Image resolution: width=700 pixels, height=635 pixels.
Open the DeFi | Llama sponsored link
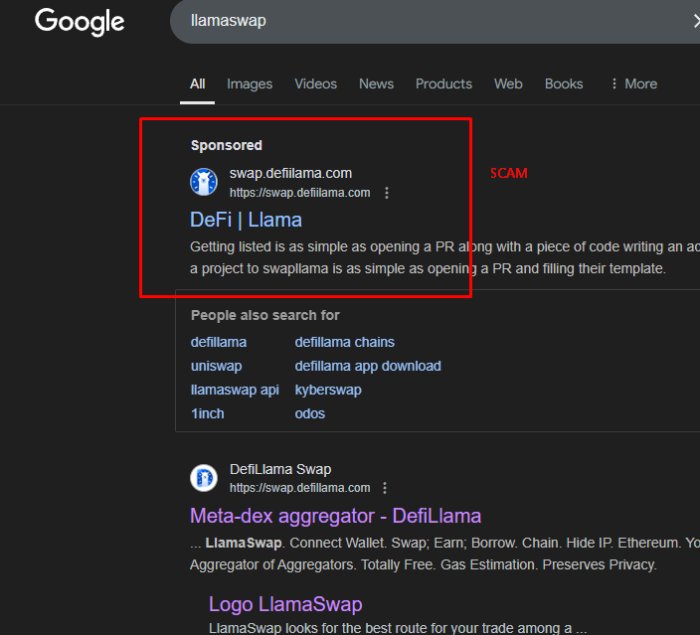pos(246,220)
